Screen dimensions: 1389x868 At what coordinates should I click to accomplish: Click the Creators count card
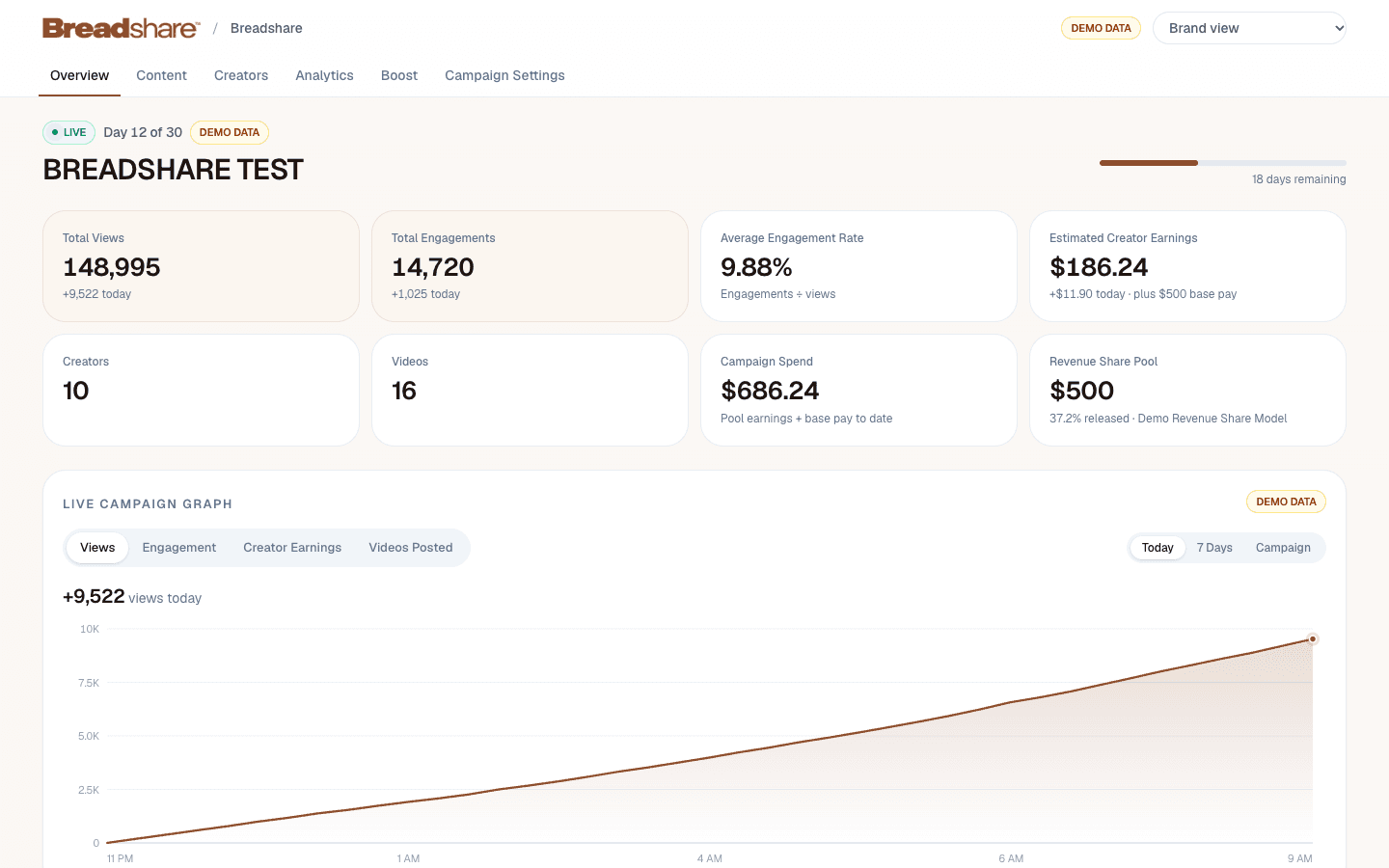(201, 390)
